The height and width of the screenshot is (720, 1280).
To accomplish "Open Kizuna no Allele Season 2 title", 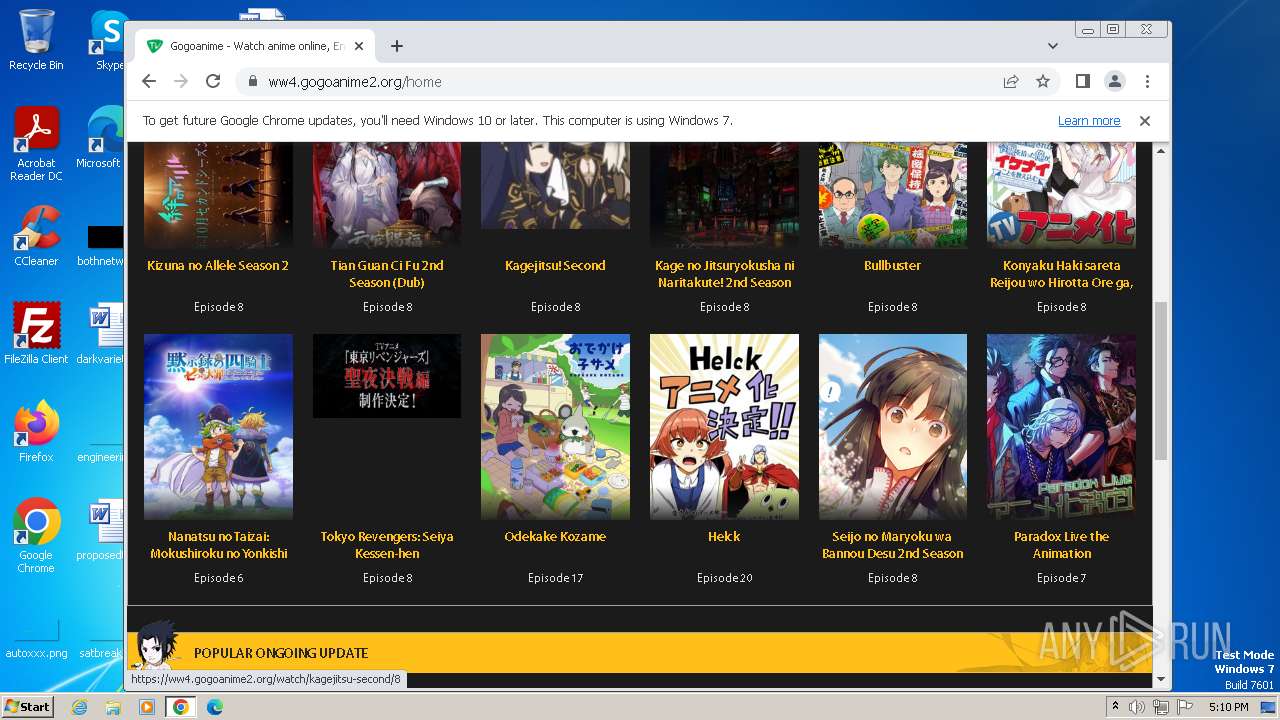I will click(x=218, y=266).
